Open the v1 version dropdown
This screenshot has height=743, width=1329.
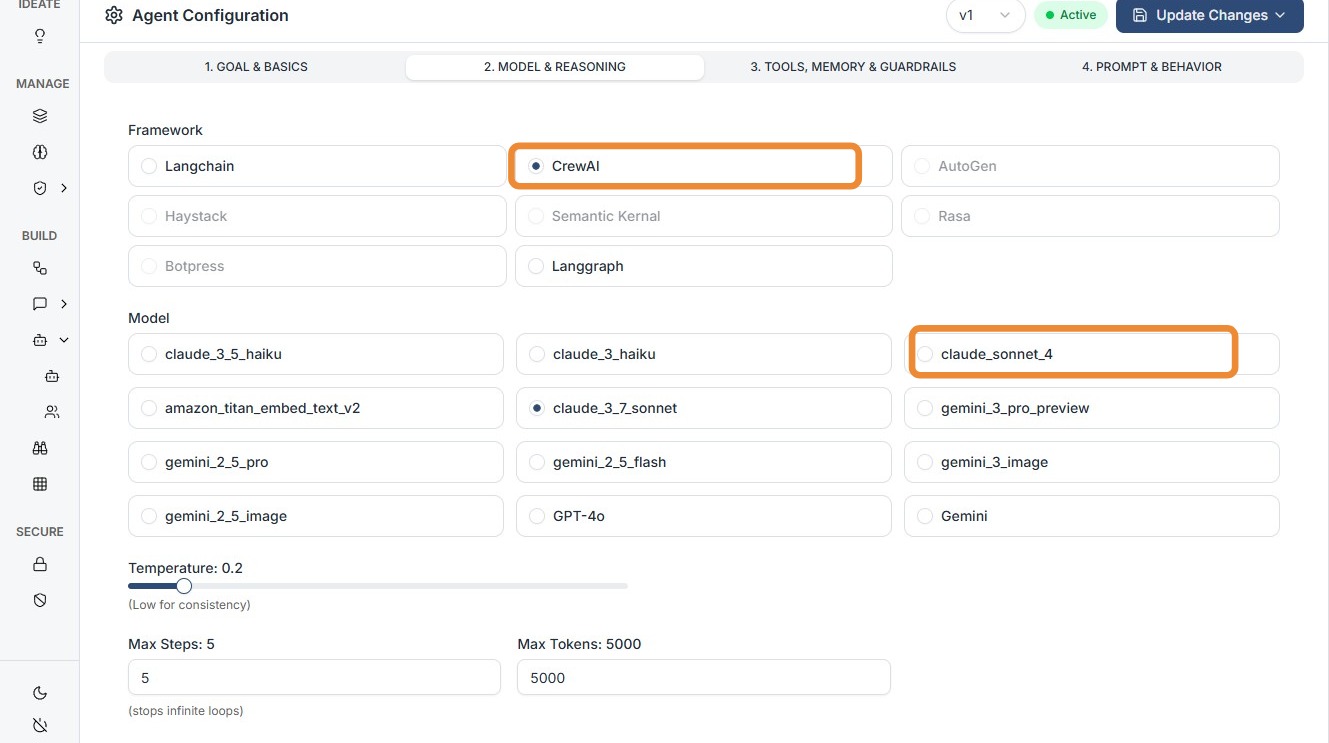[x=985, y=16]
